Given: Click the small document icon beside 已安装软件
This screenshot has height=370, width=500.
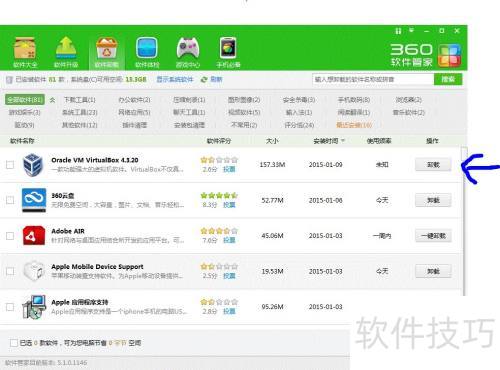Looking at the screenshot, I should pos(9,80).
